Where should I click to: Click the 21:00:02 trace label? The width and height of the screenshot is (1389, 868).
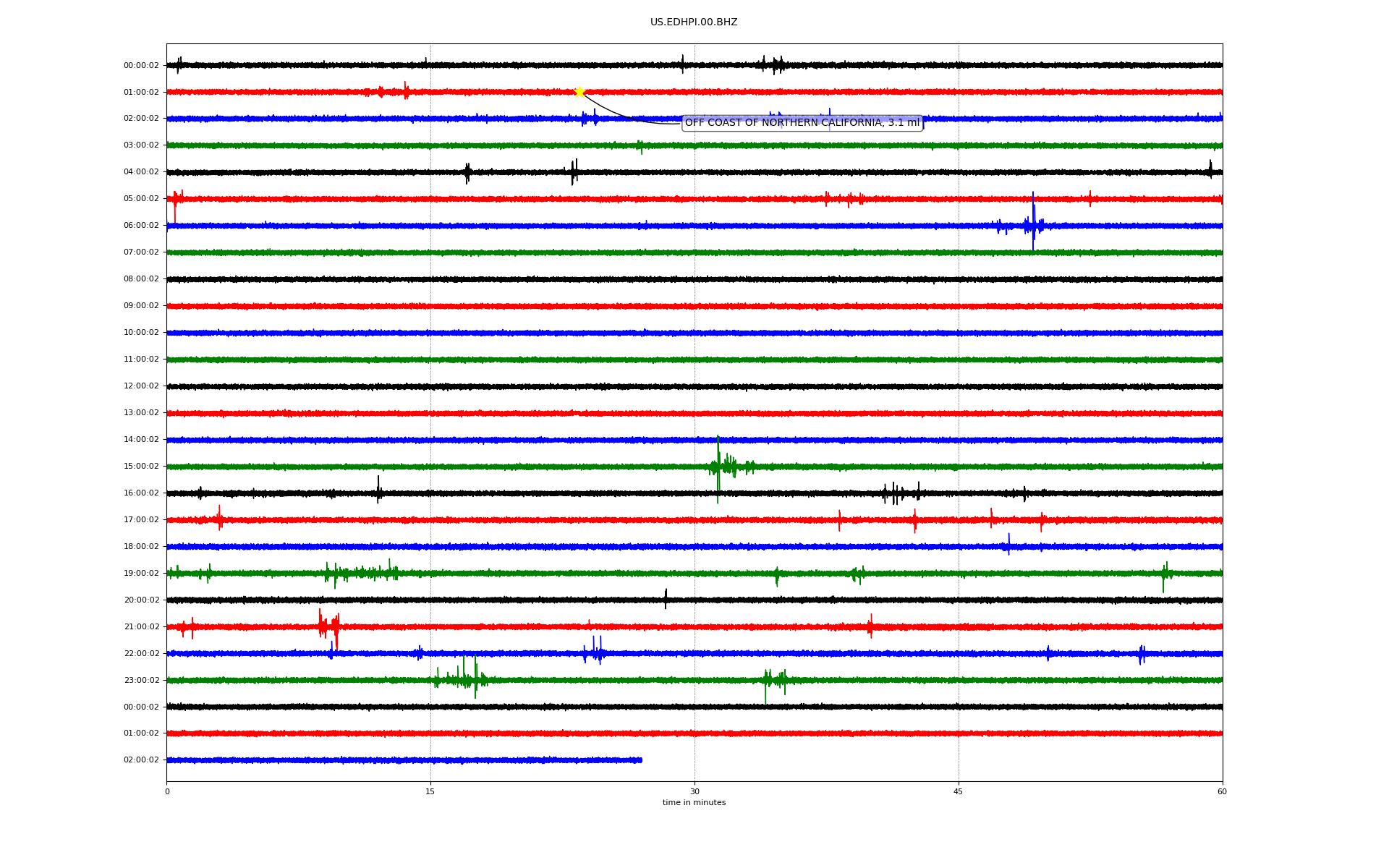[x=141, y=627]
